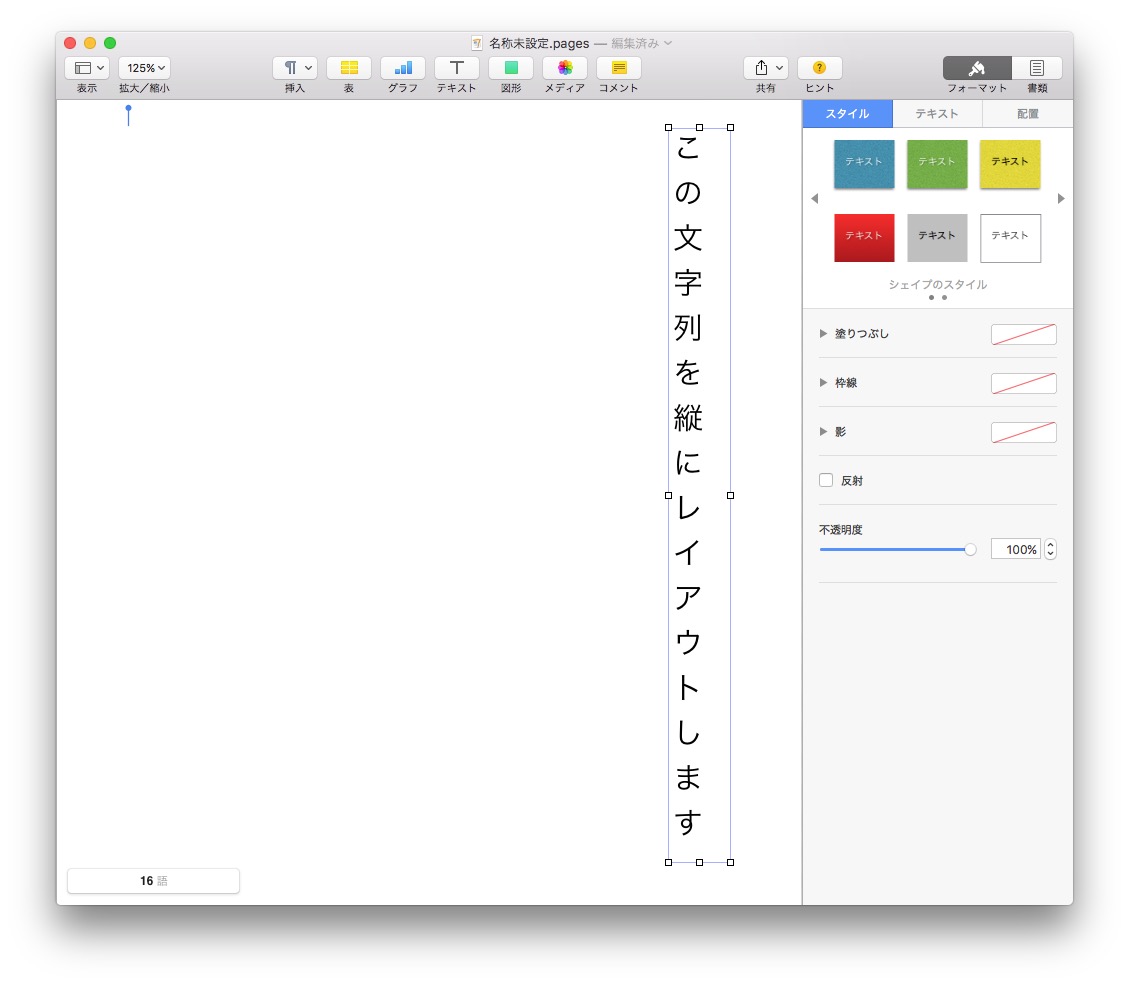
Task: Click the Hint (ヒント) question mark icon
Action: 819,68
